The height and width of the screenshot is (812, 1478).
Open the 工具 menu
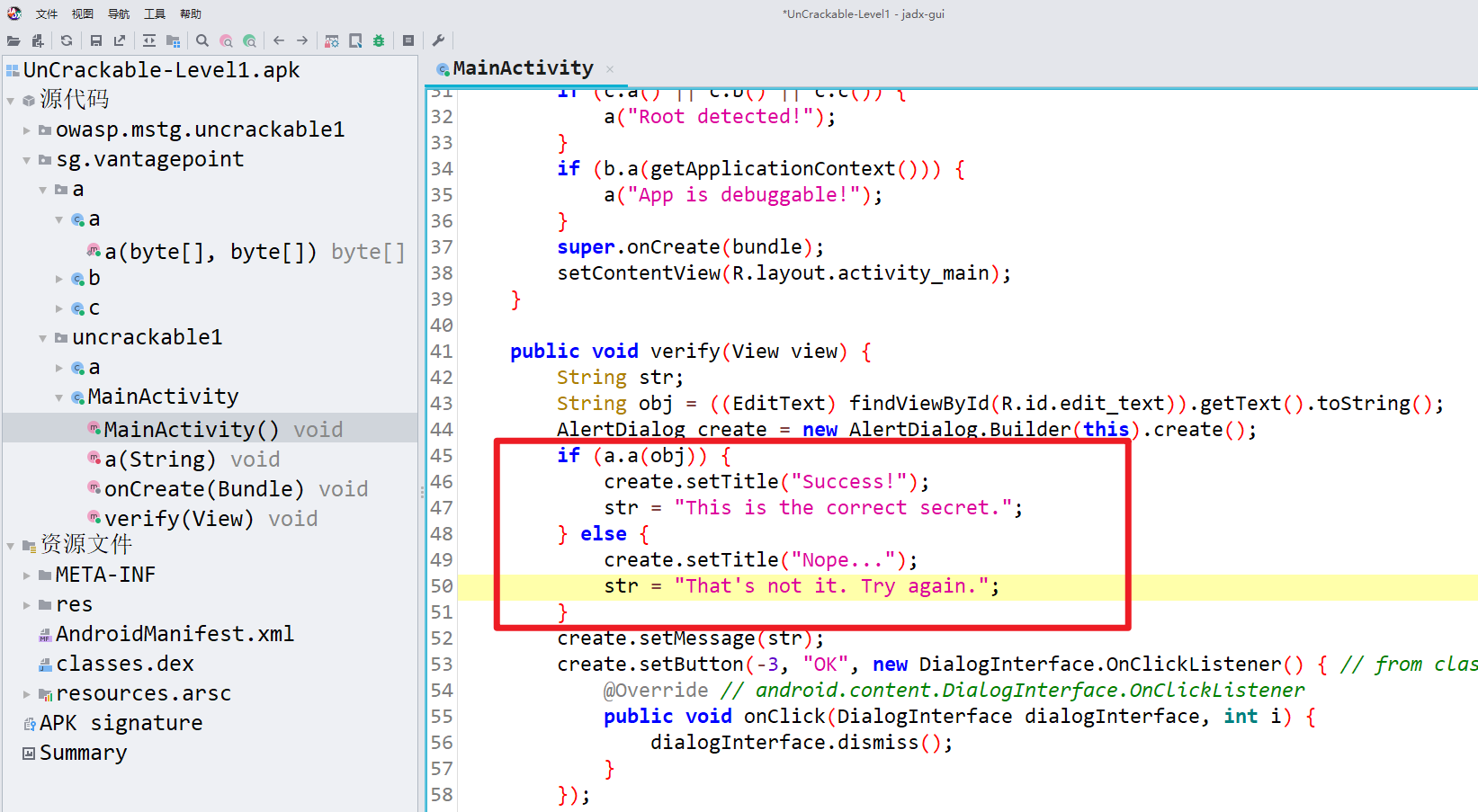coord(155,13)
